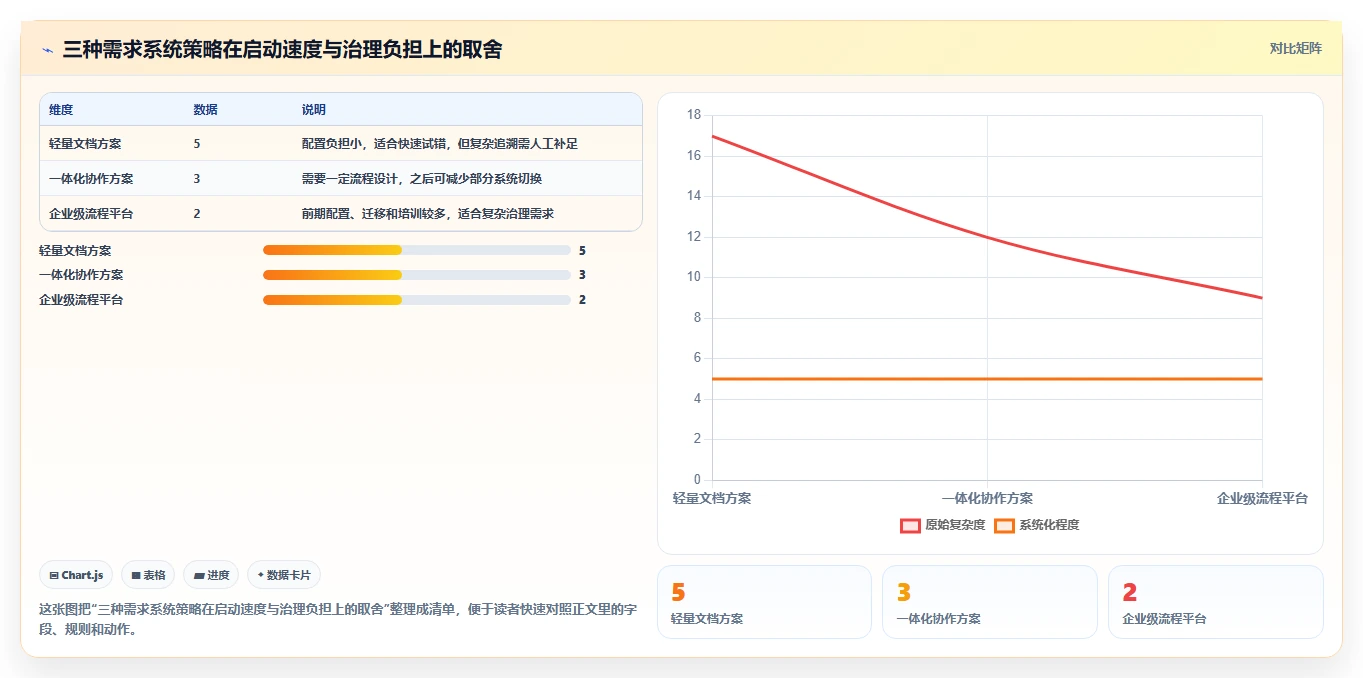Click the value 3 after the 一体化协作方案 bar
The image size is (1363, 678).
point(582,275)
